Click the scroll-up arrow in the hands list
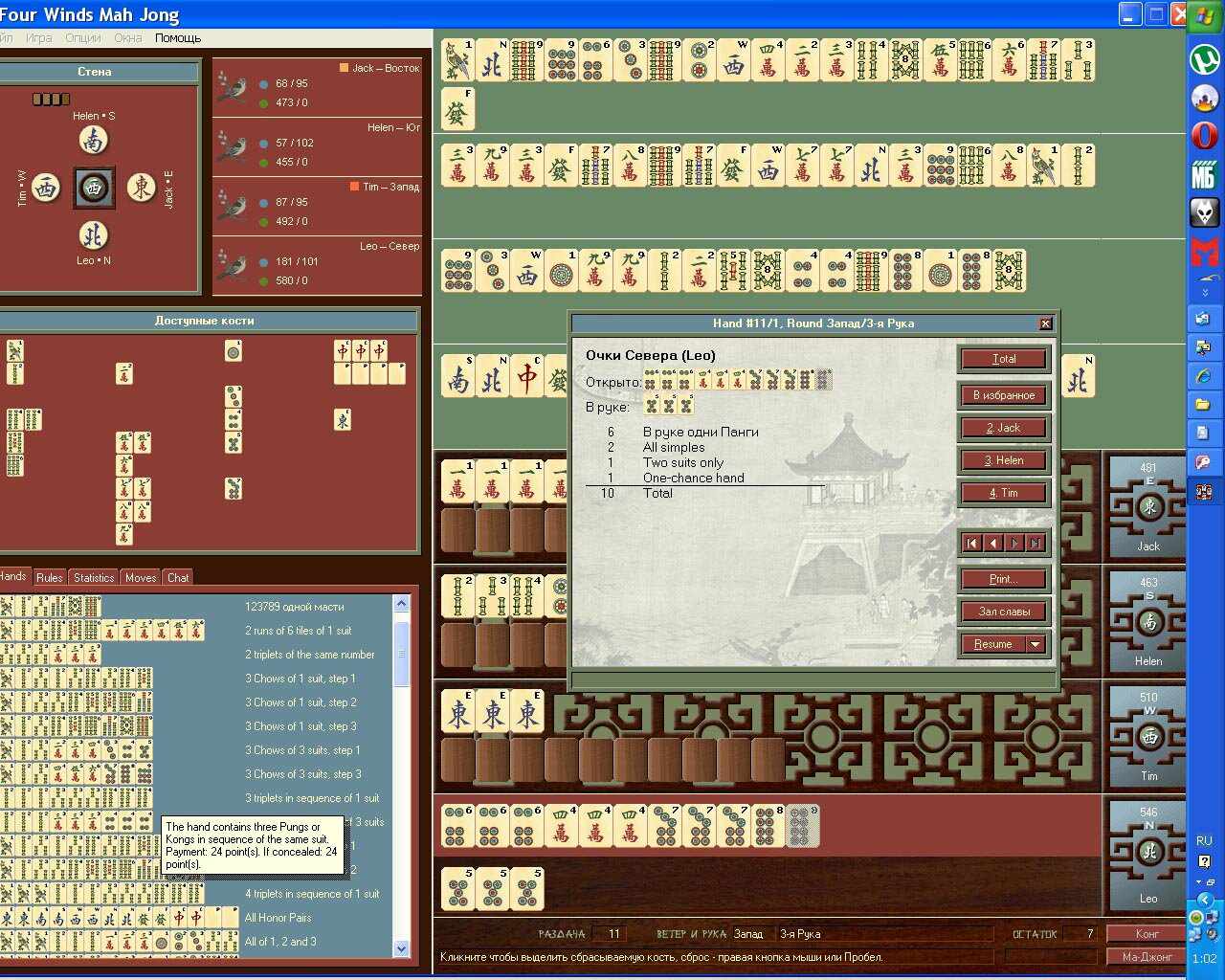This screenshot has height=980, width=1225. coord(401,604)
